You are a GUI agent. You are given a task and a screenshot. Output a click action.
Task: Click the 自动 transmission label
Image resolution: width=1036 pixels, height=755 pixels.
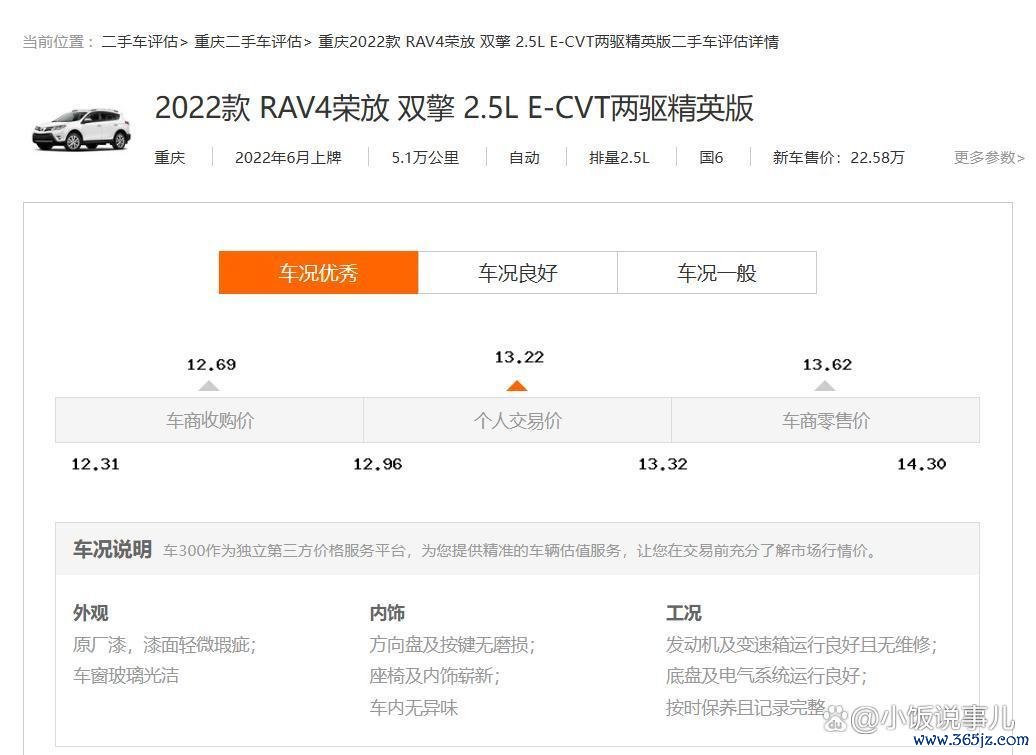click(x=525, y=157)
